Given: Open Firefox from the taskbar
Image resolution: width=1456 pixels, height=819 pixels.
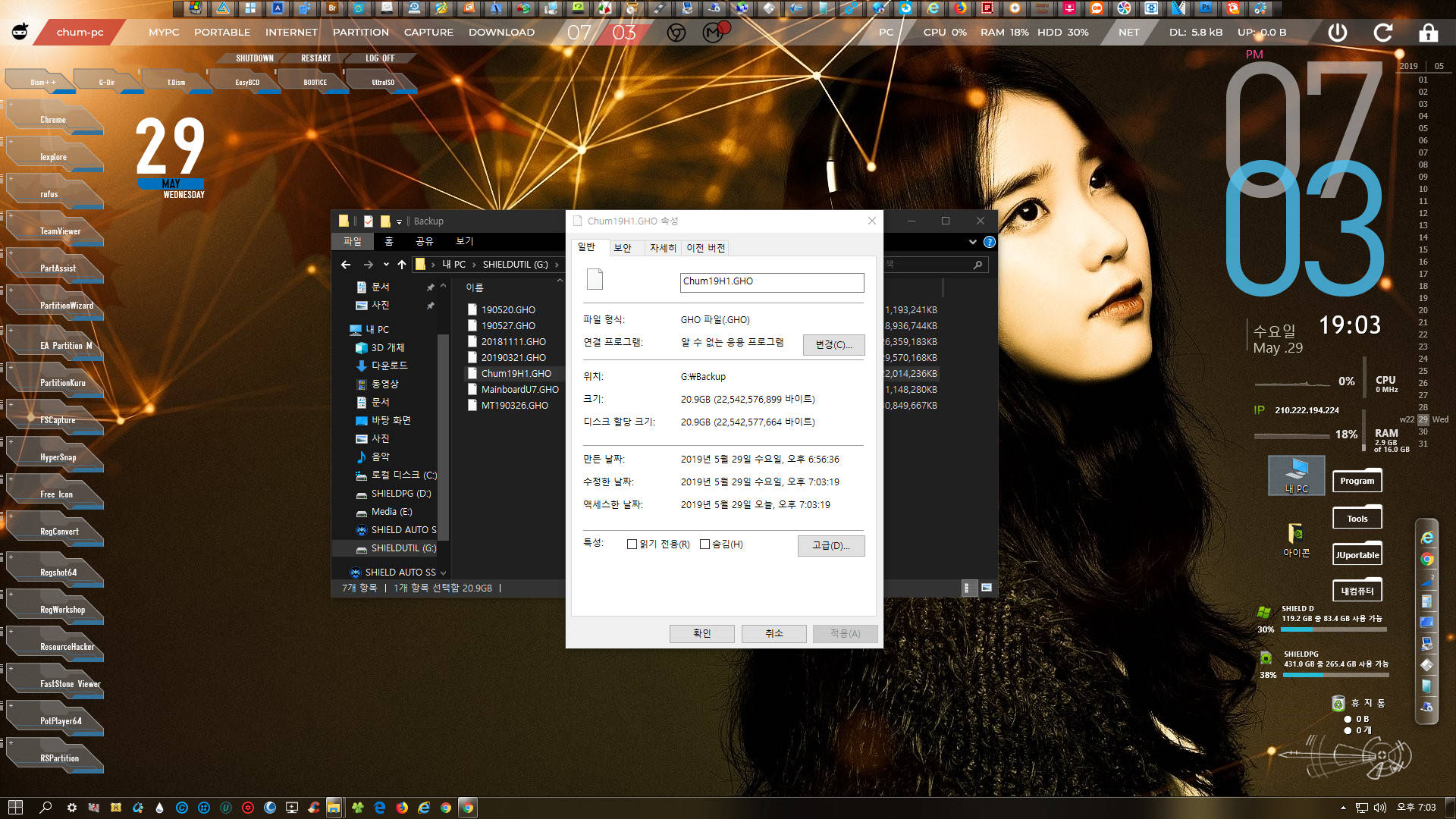Looking at the screenshot, I should pyautogui.click(x=402, y=808).
